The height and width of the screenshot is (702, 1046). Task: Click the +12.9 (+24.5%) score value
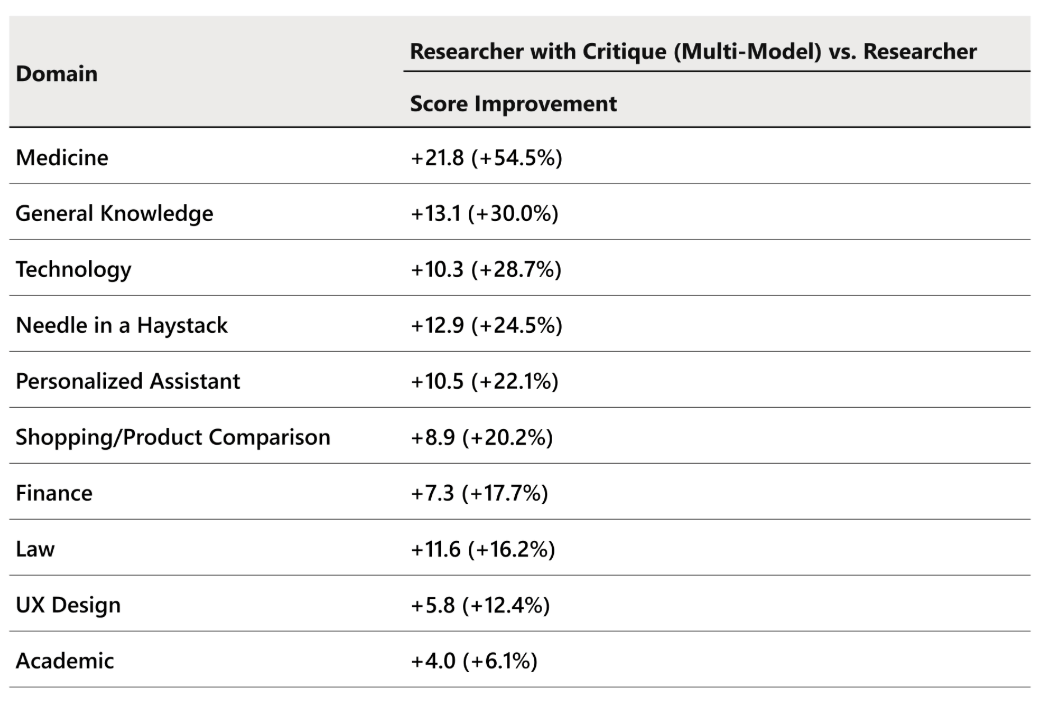pyautogui.click(x=486, y=325)
